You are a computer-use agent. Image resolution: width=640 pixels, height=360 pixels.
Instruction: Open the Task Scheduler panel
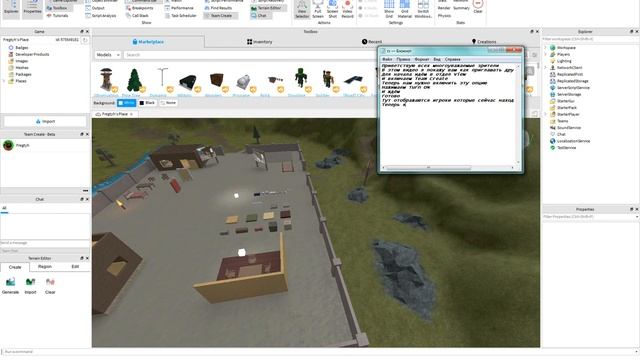(181, 16)
